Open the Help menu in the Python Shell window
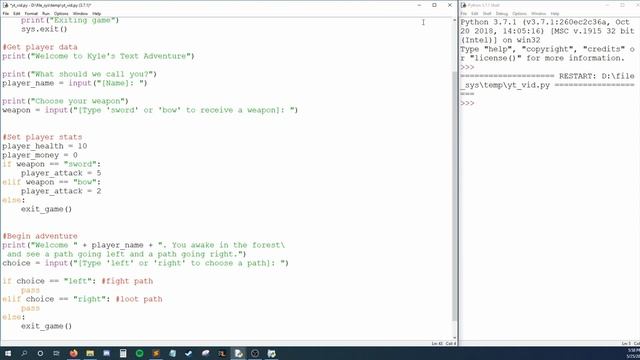This screenshot has width=640, height=360. point(555,13)
